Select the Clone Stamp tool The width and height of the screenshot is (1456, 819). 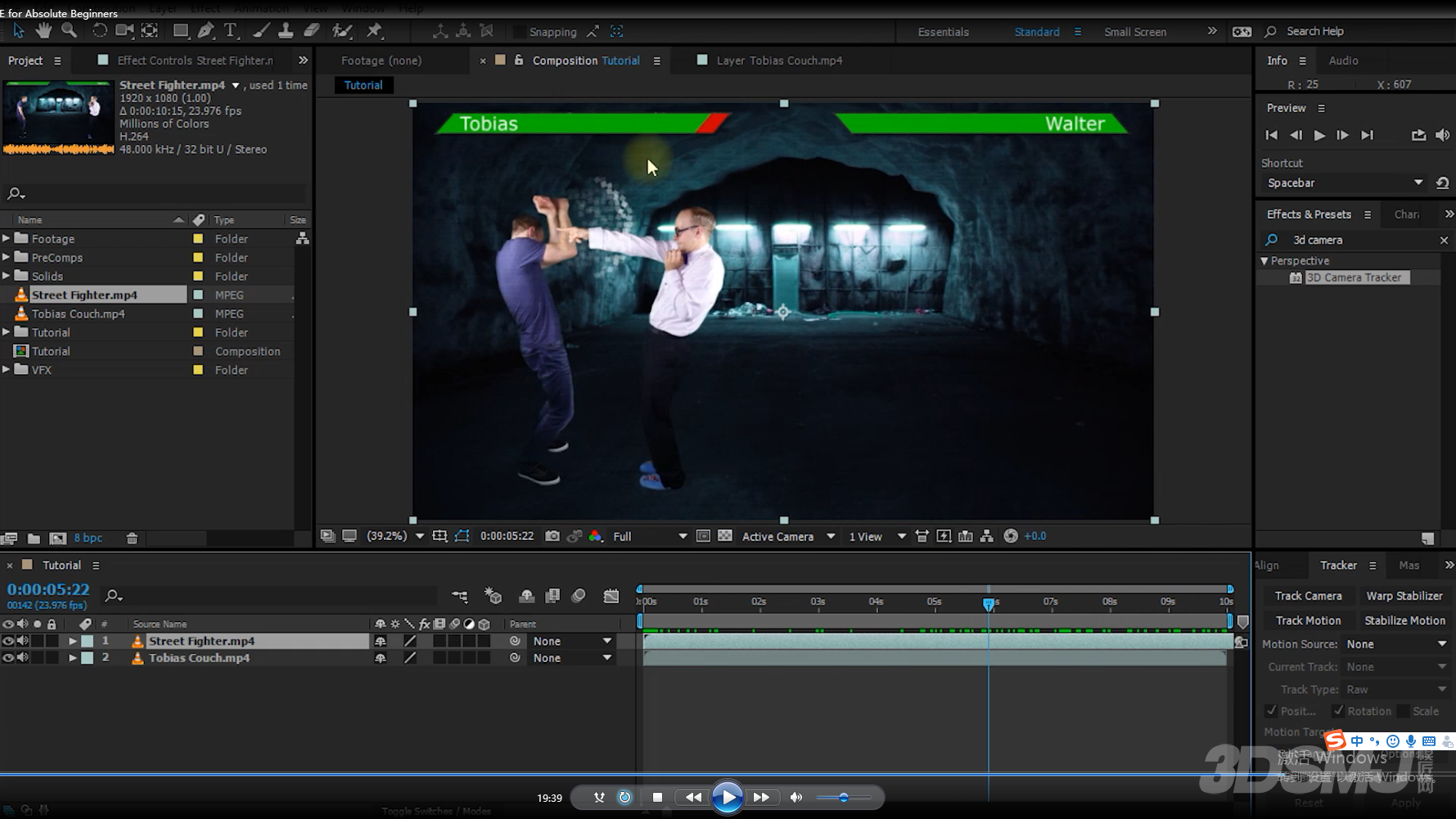[x=286, y=31]
